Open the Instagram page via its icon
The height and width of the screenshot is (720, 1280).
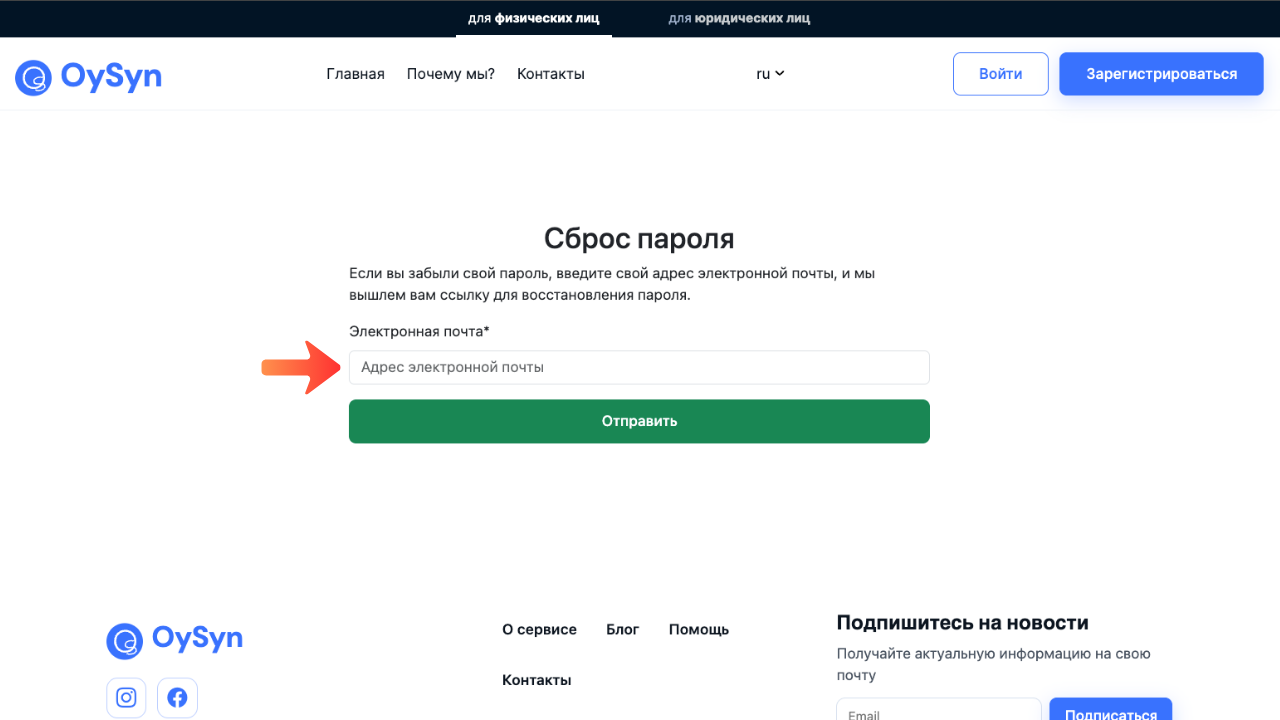(126, 697)
